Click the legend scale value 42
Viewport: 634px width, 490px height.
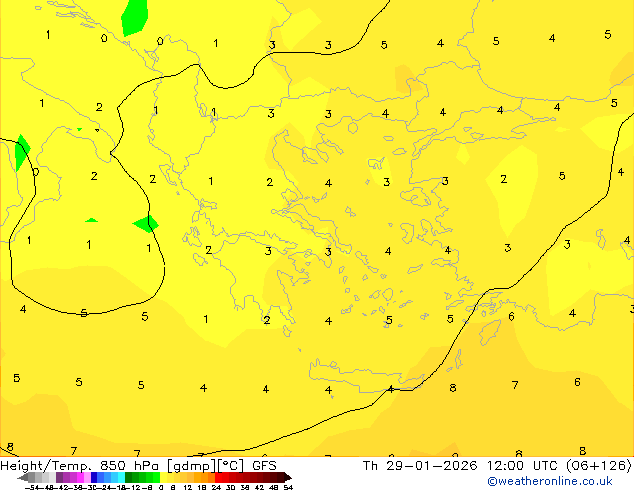click(259, 487)
